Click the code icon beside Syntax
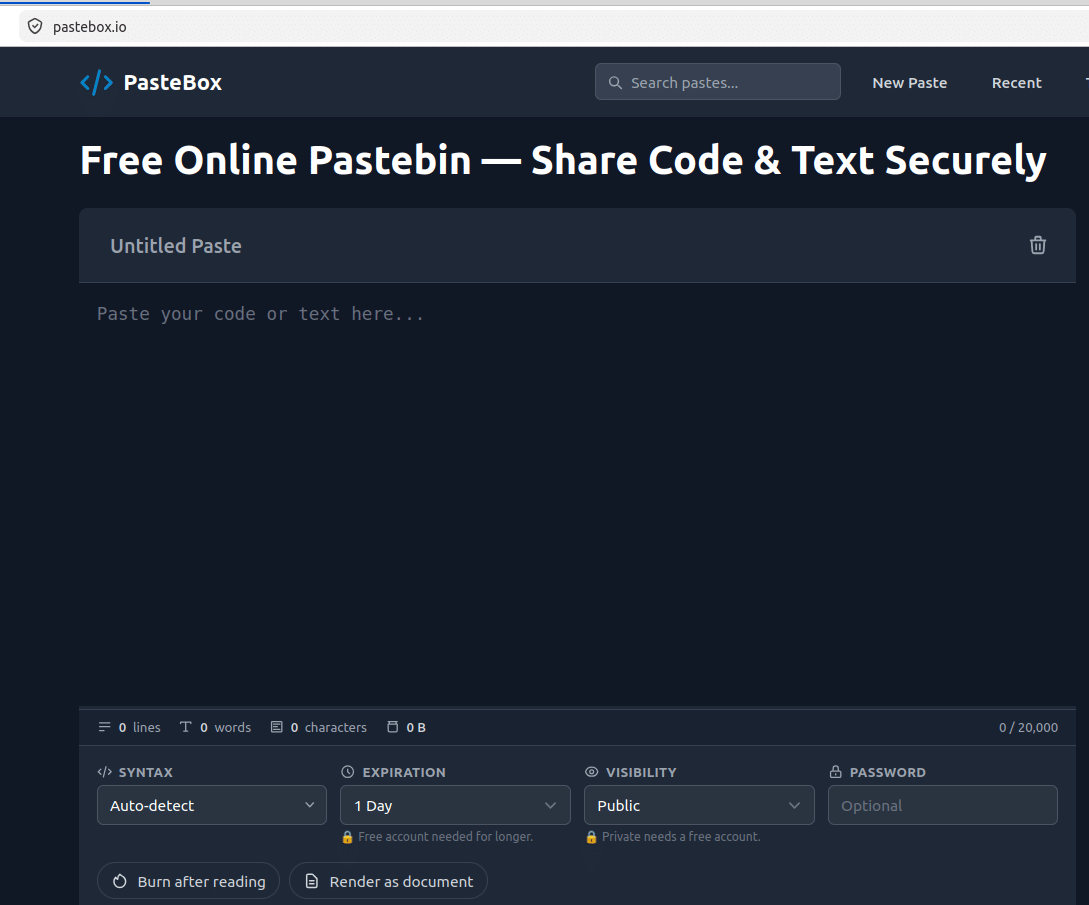 (x=104, y=772)
